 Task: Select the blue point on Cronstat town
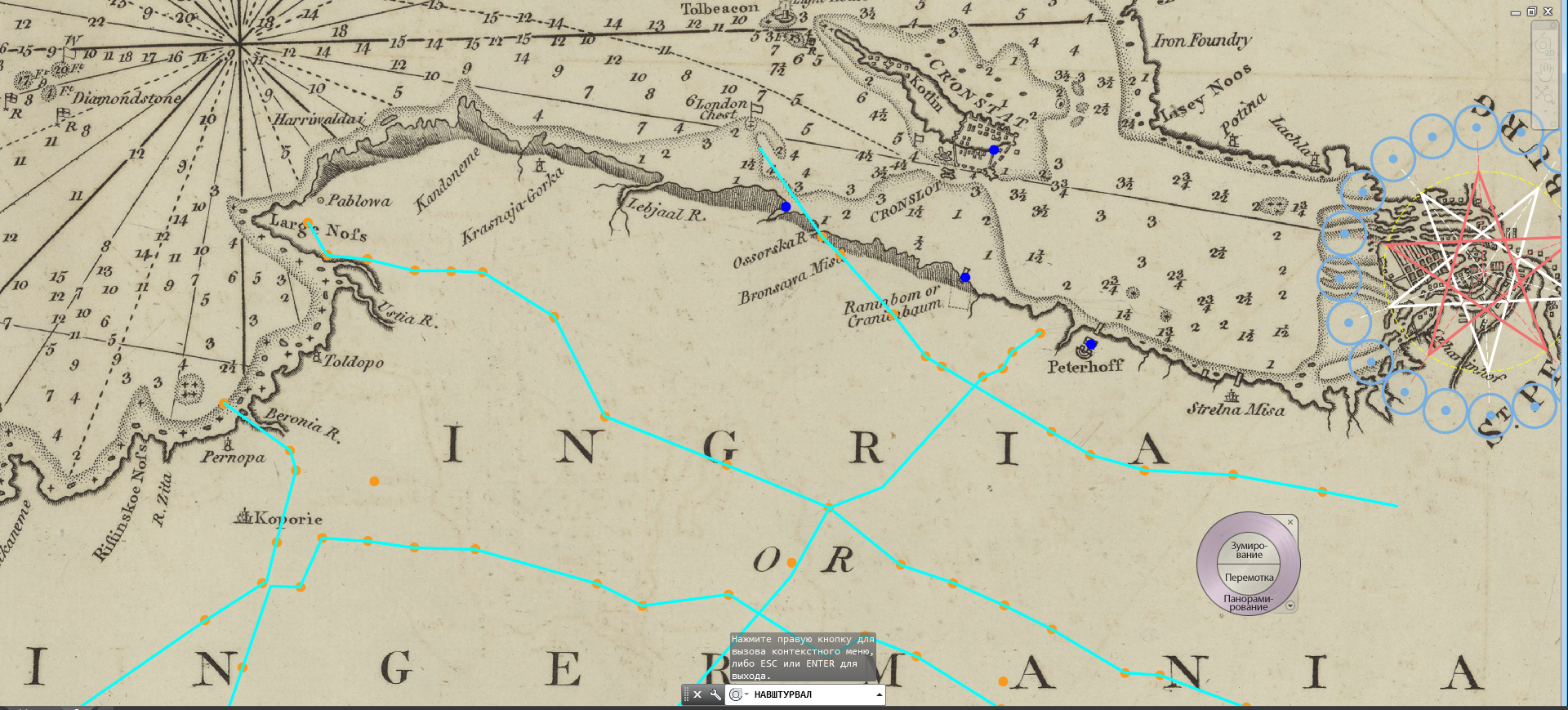click(x=994, y=150)
